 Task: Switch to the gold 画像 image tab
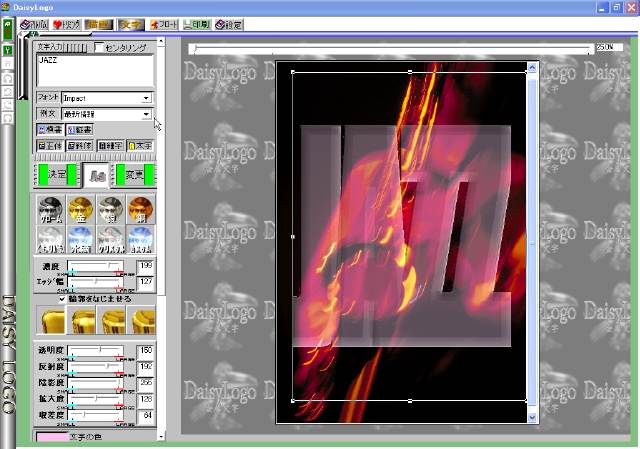tap(99, 25)
